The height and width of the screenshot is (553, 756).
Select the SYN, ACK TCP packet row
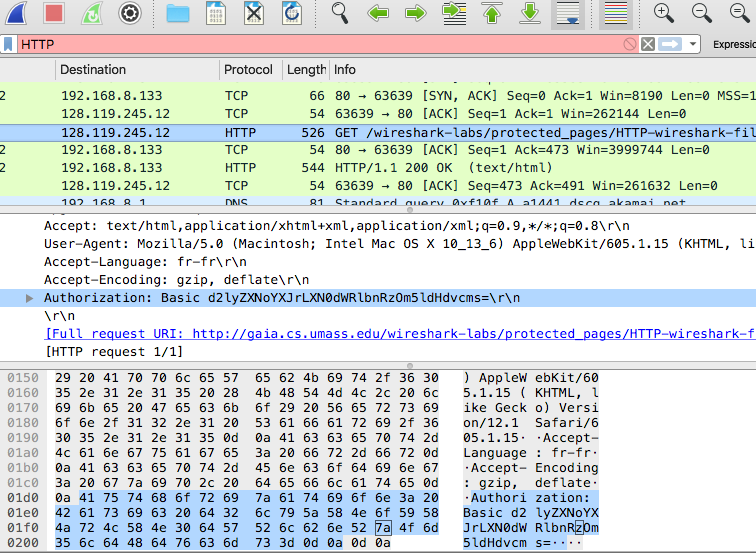(x=378, y=96)
